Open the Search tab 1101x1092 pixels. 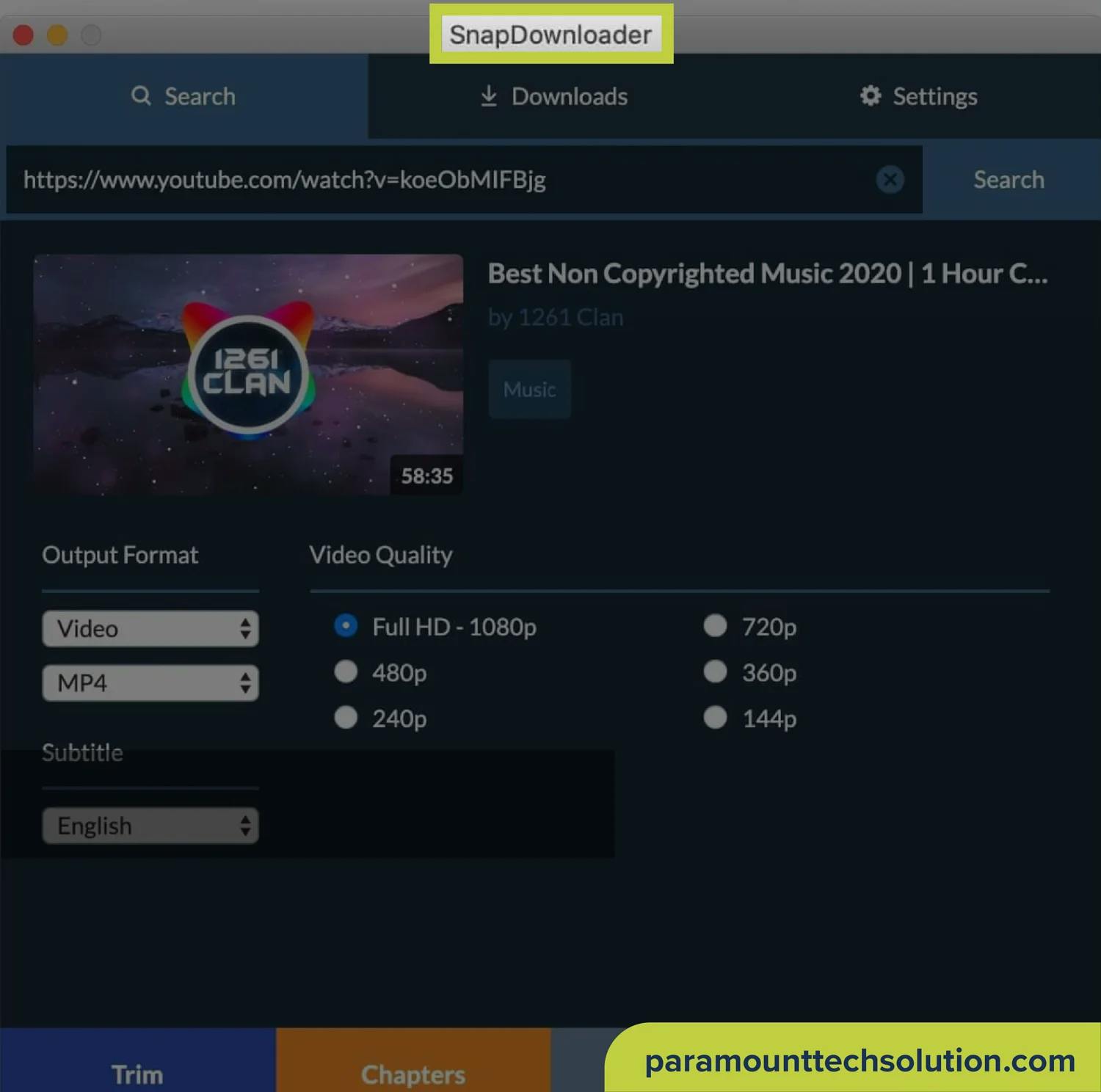click(183, 96)
